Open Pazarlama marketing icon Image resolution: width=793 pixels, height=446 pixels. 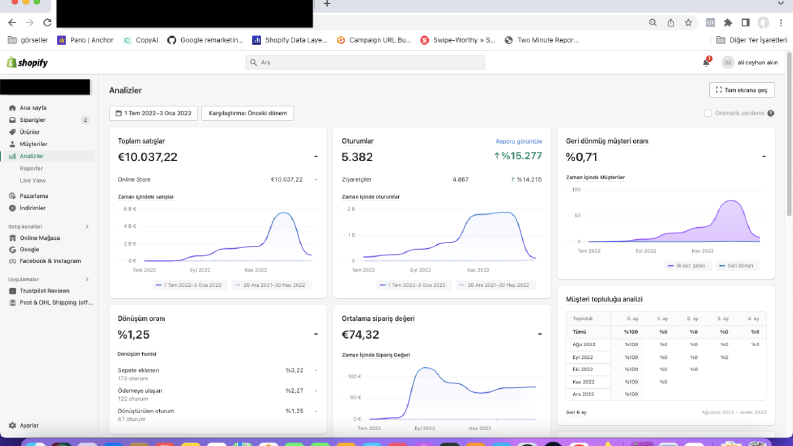pyautogui.click(x=12, y=196)
